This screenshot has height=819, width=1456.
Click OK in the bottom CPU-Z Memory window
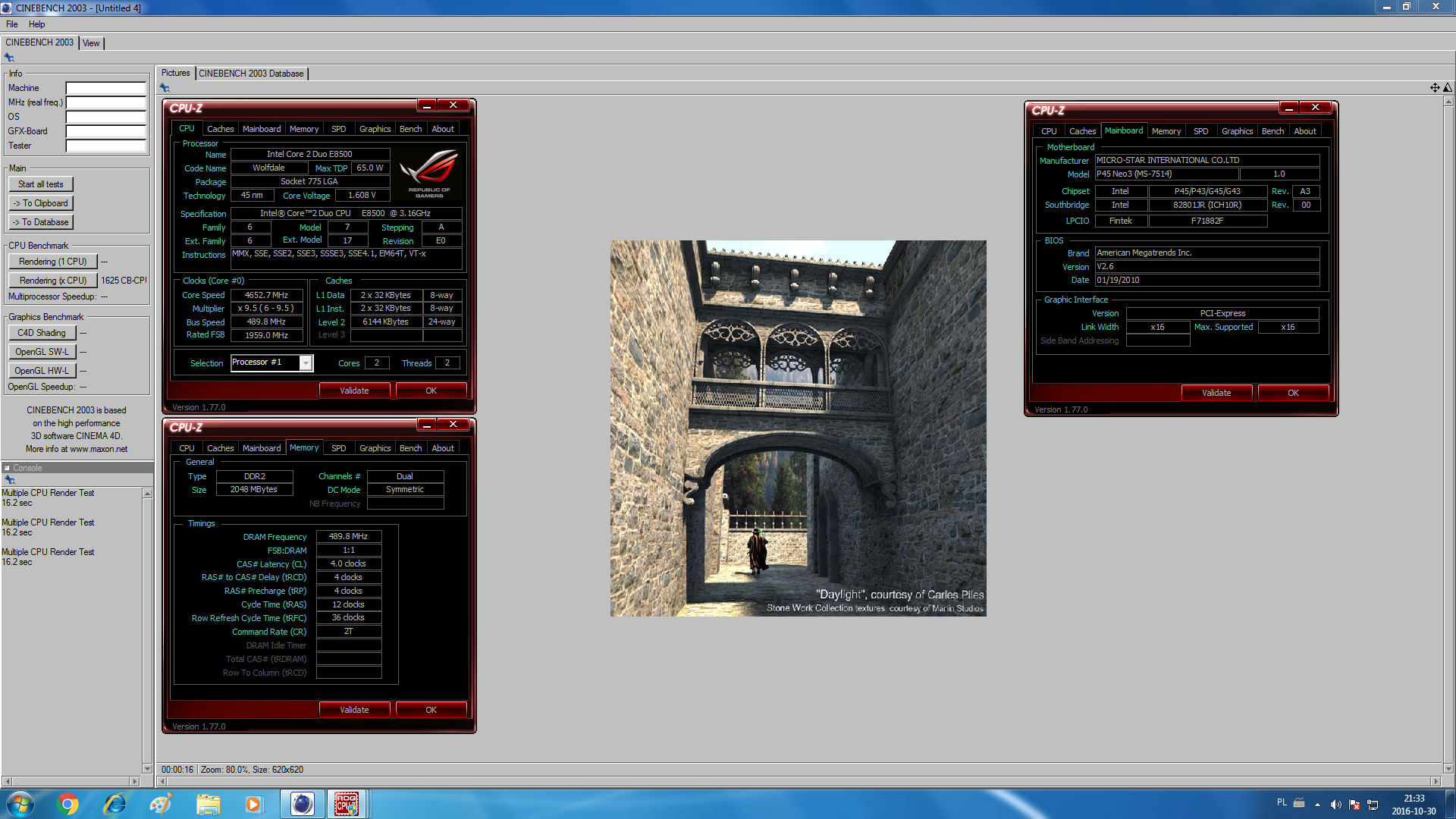[431, 710]
